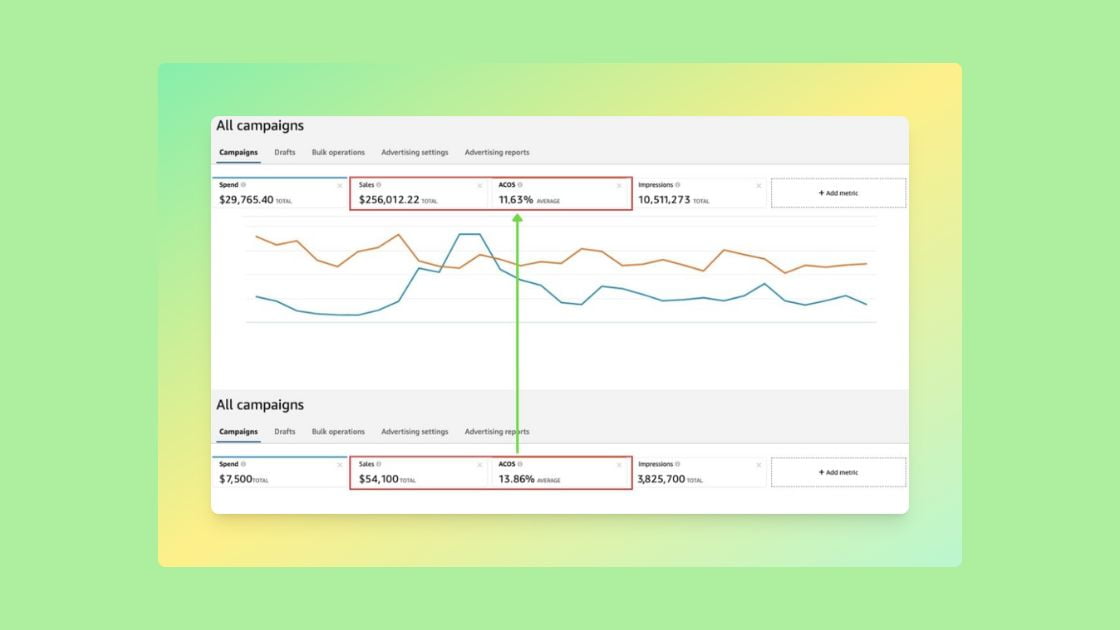This screenshot has height=630, width=1120.
Task: Click the info icon beside Spend in the $29,765.40 card
Action: click(243, 185)
